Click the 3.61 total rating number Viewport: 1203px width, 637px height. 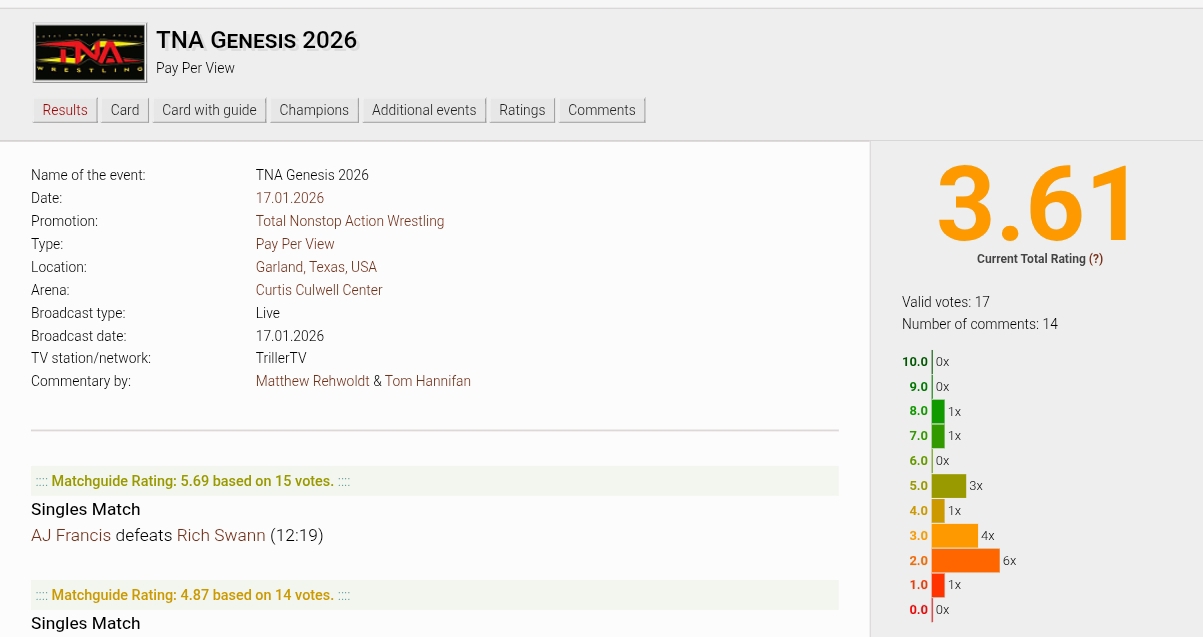[x=1037, y=203]
